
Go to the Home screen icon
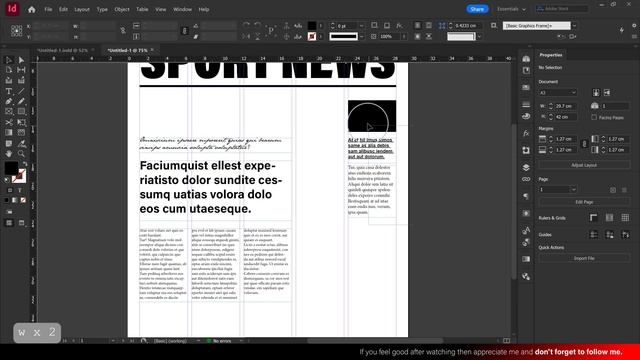tap(31, 9)
